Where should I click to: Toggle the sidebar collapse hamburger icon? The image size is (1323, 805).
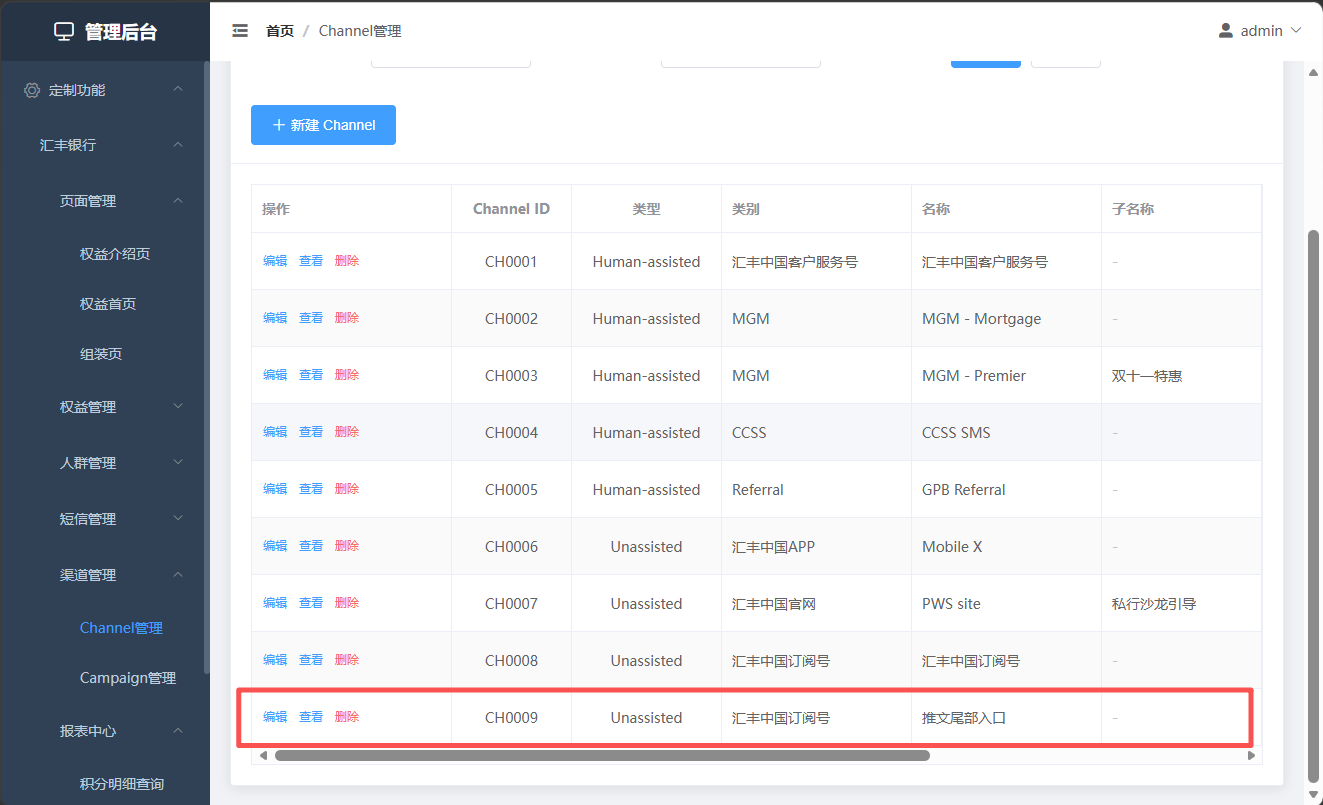pos(240,31)
